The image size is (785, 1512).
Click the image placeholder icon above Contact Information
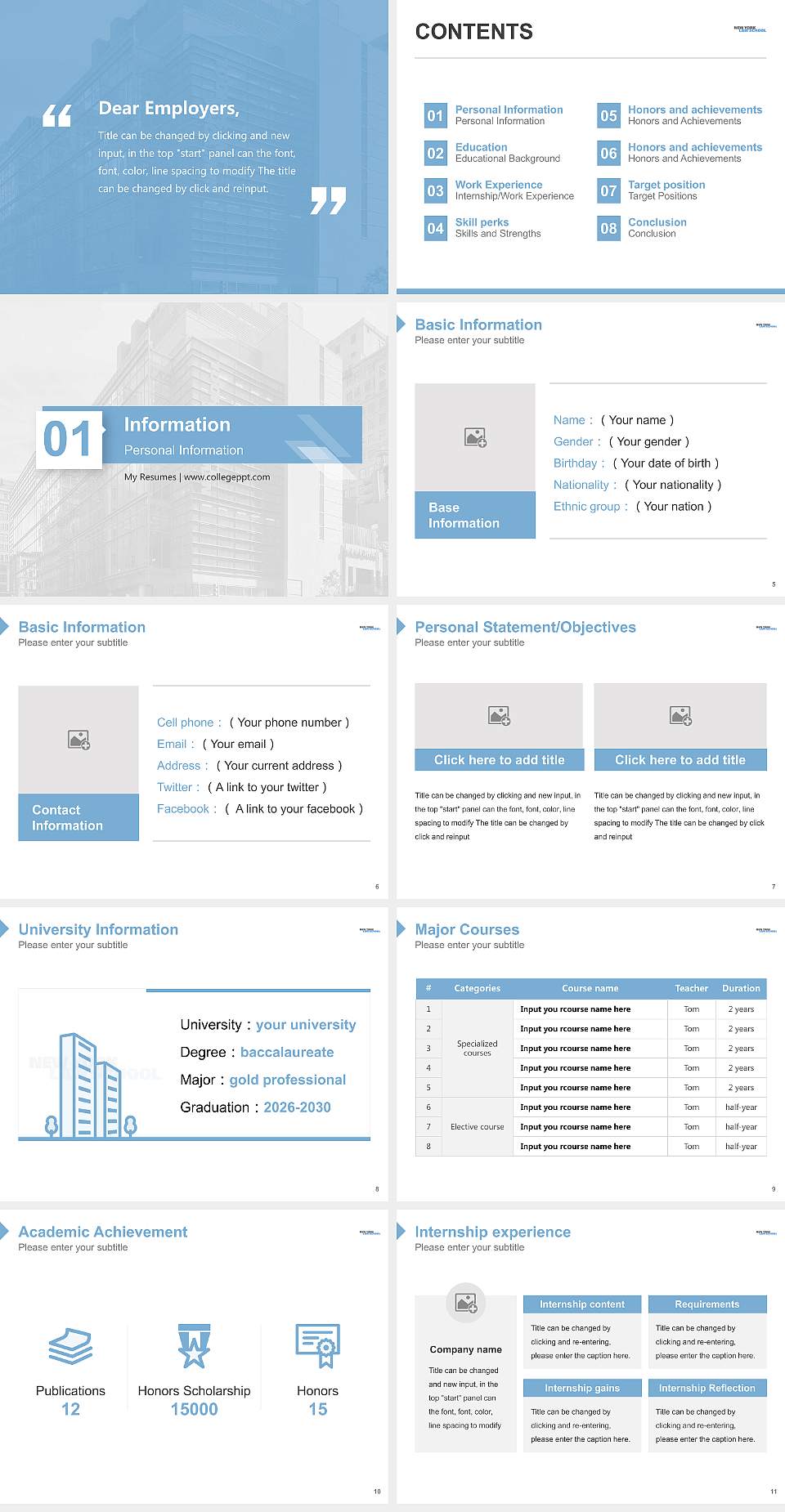[79, 740]
